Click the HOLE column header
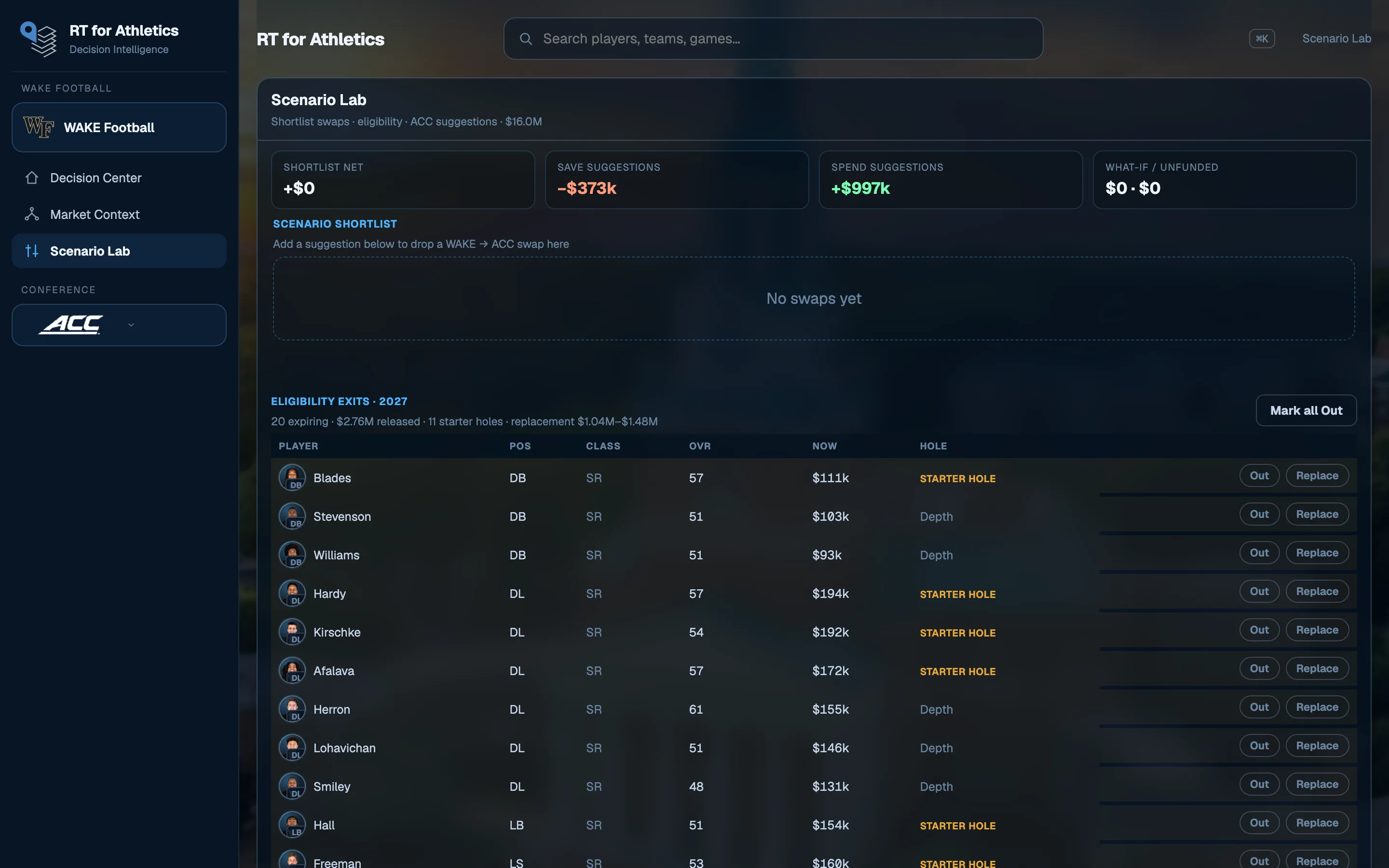Viewport: 1389px width, 868px height. point(933,446)
